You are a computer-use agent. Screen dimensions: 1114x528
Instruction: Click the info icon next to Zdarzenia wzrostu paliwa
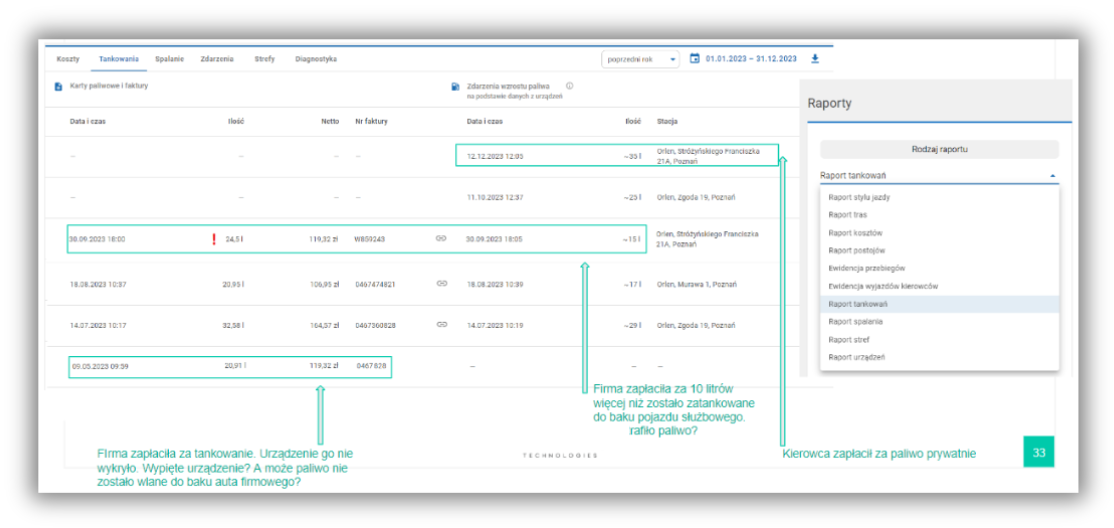tap(569, 86)
